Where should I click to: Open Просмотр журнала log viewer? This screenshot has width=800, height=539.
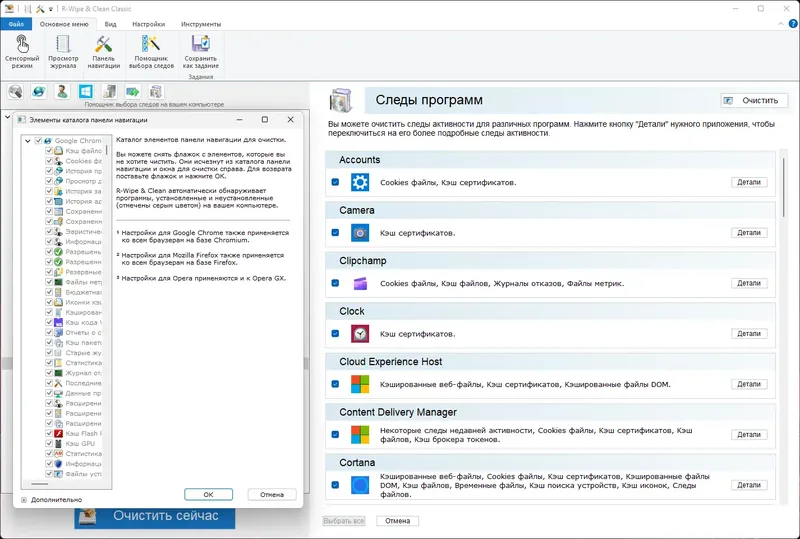63,51
